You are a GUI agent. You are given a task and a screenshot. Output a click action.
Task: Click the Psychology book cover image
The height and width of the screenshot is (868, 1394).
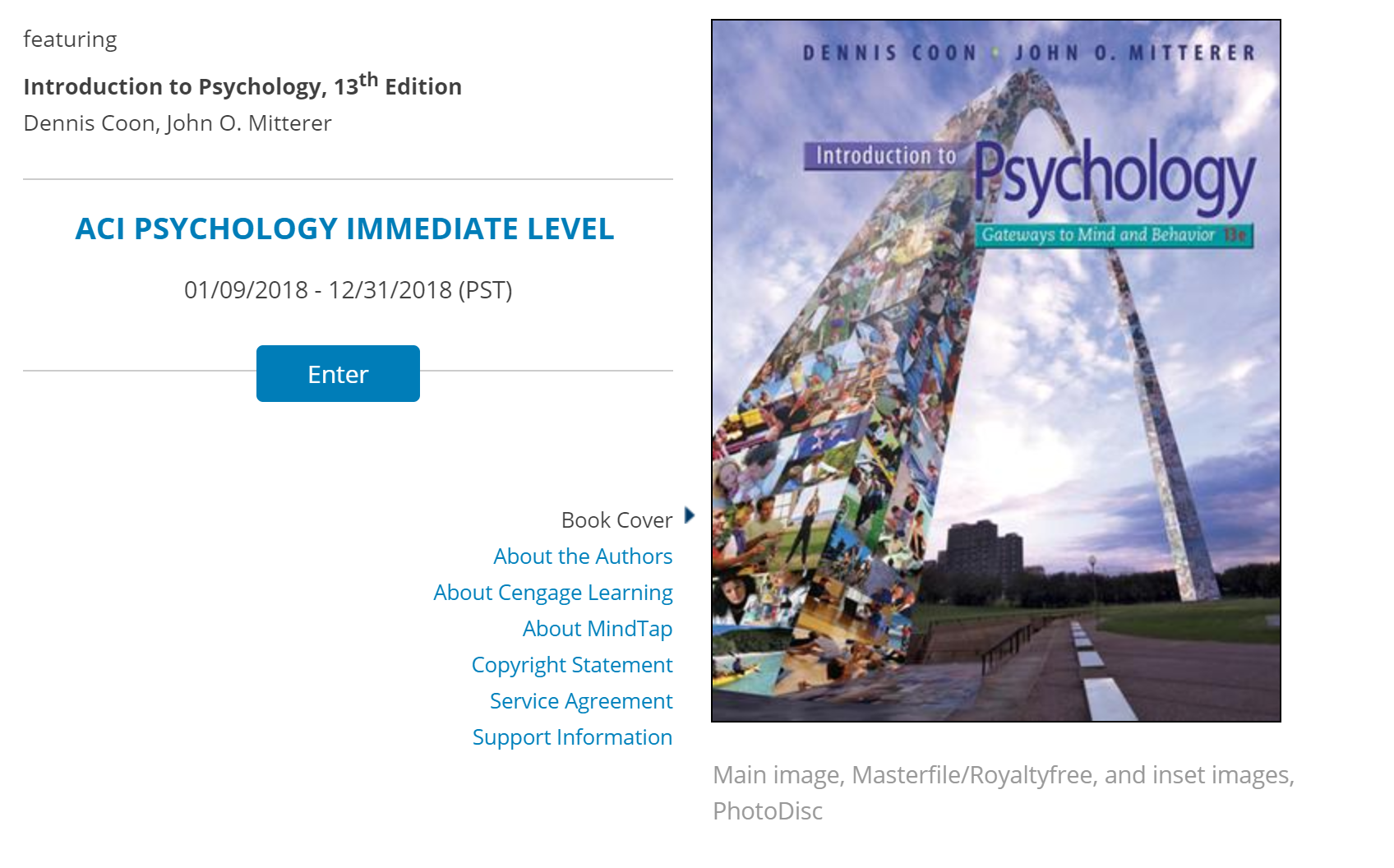tap(996, 371)
